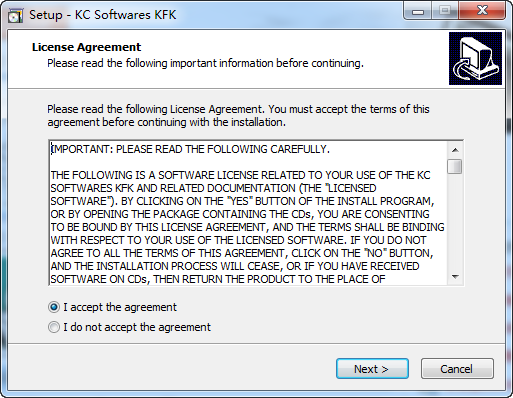Click the license scrollbar down arrow
The width and height of the screenshot is (513, 398).
[x=455, y=277]
